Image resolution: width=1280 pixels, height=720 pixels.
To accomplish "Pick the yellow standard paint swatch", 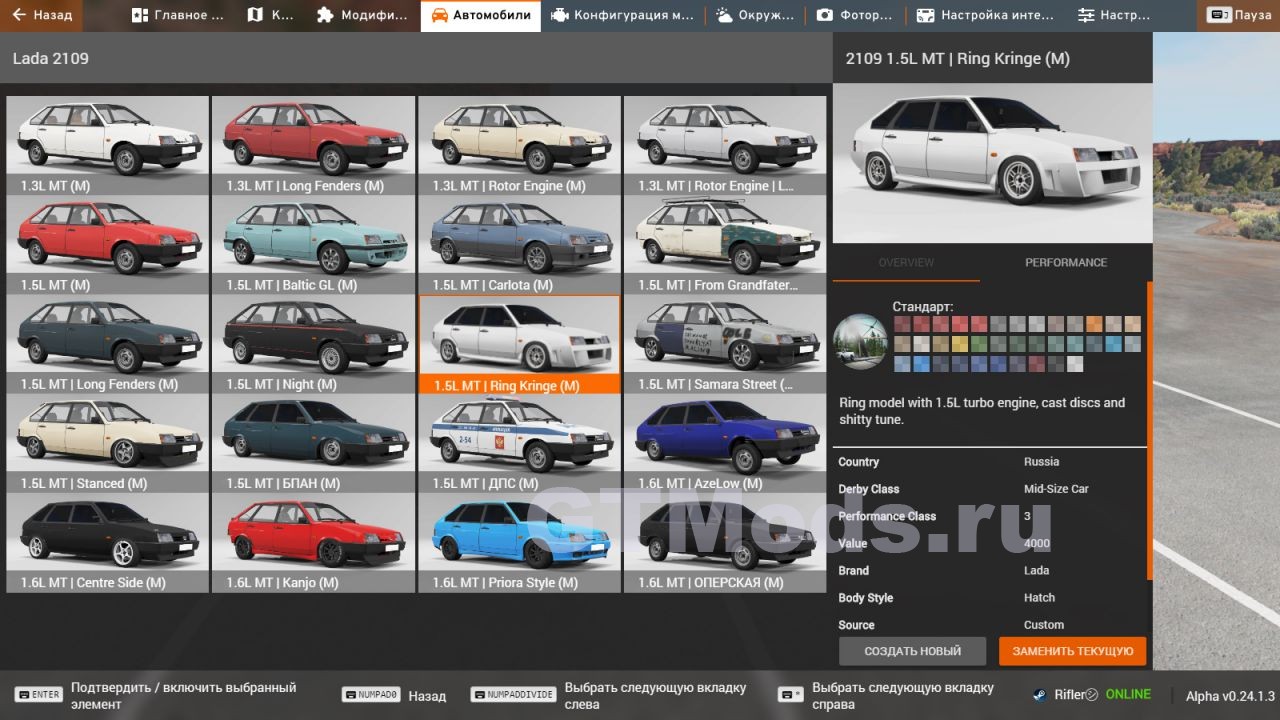I will pos(959,344).
